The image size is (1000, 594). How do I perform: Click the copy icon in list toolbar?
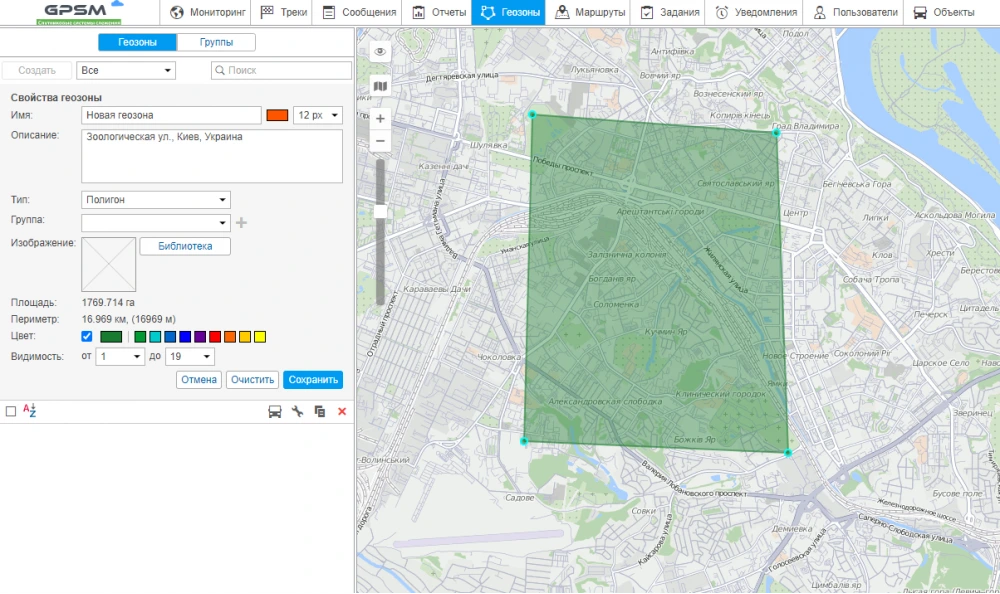pyautogui.click(x=320, y=412)
